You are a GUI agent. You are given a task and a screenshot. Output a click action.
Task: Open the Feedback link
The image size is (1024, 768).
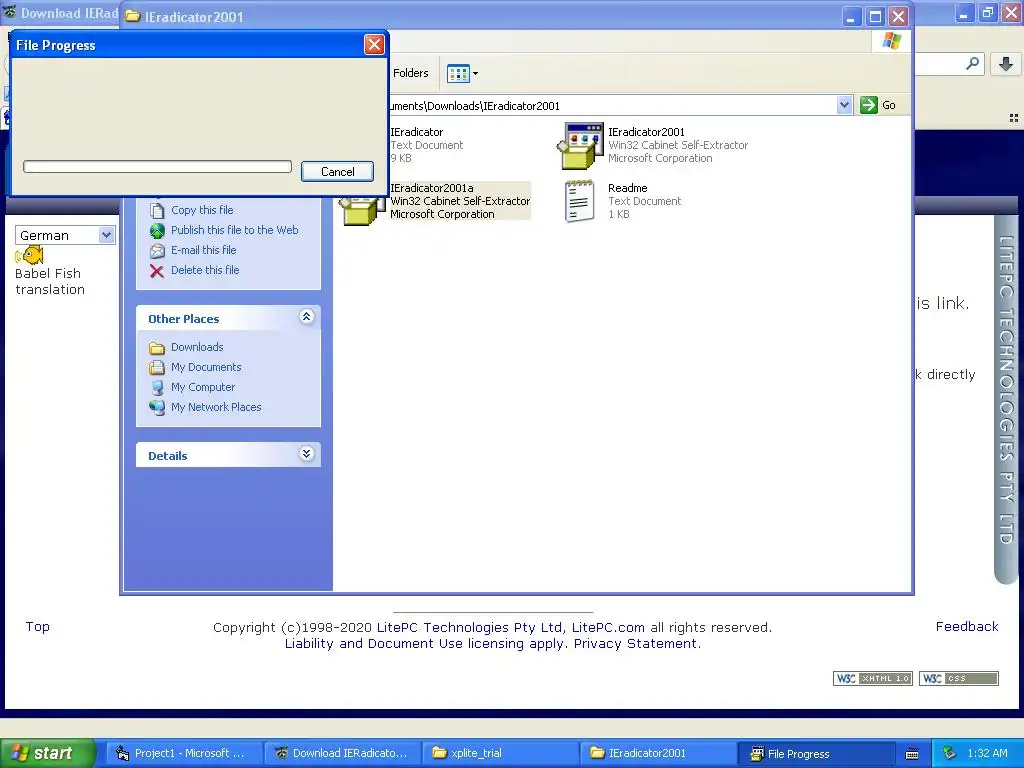click(x=967, y=626)
